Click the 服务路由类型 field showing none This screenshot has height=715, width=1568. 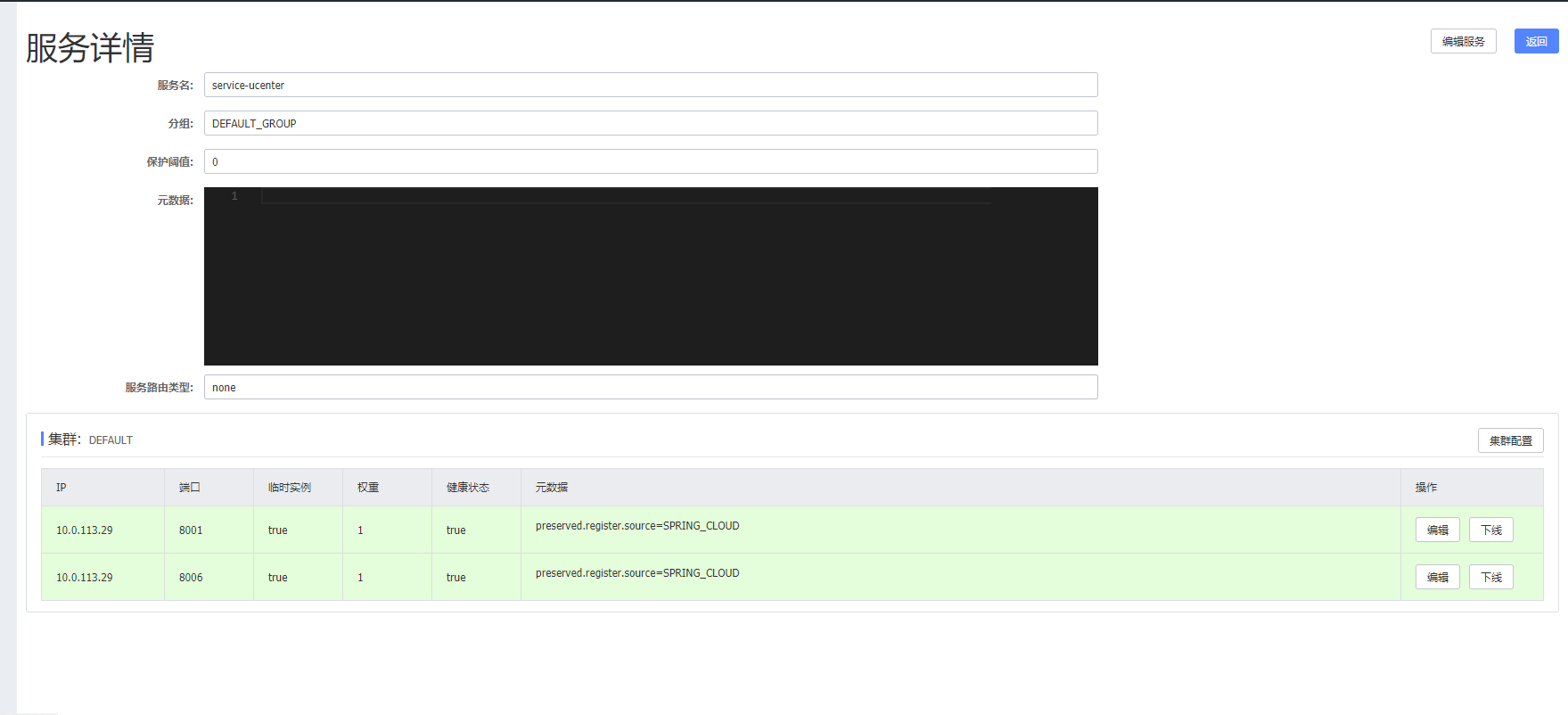(x=651, y=387)
